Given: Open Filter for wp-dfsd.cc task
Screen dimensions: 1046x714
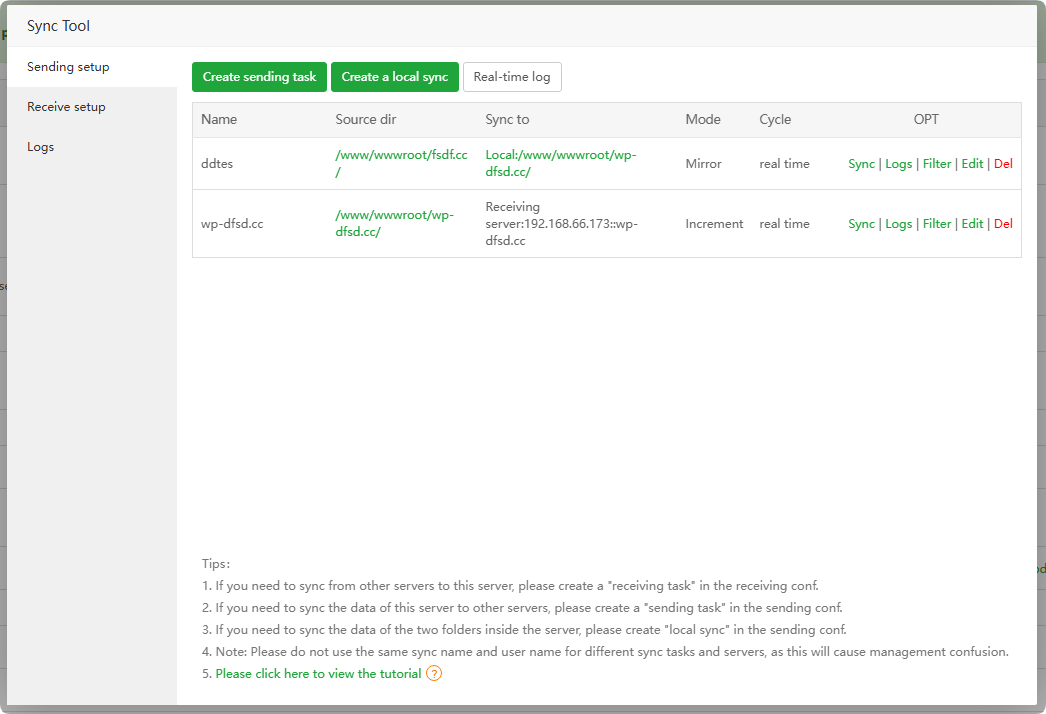Looking at the screenshot, I should 937,224.
